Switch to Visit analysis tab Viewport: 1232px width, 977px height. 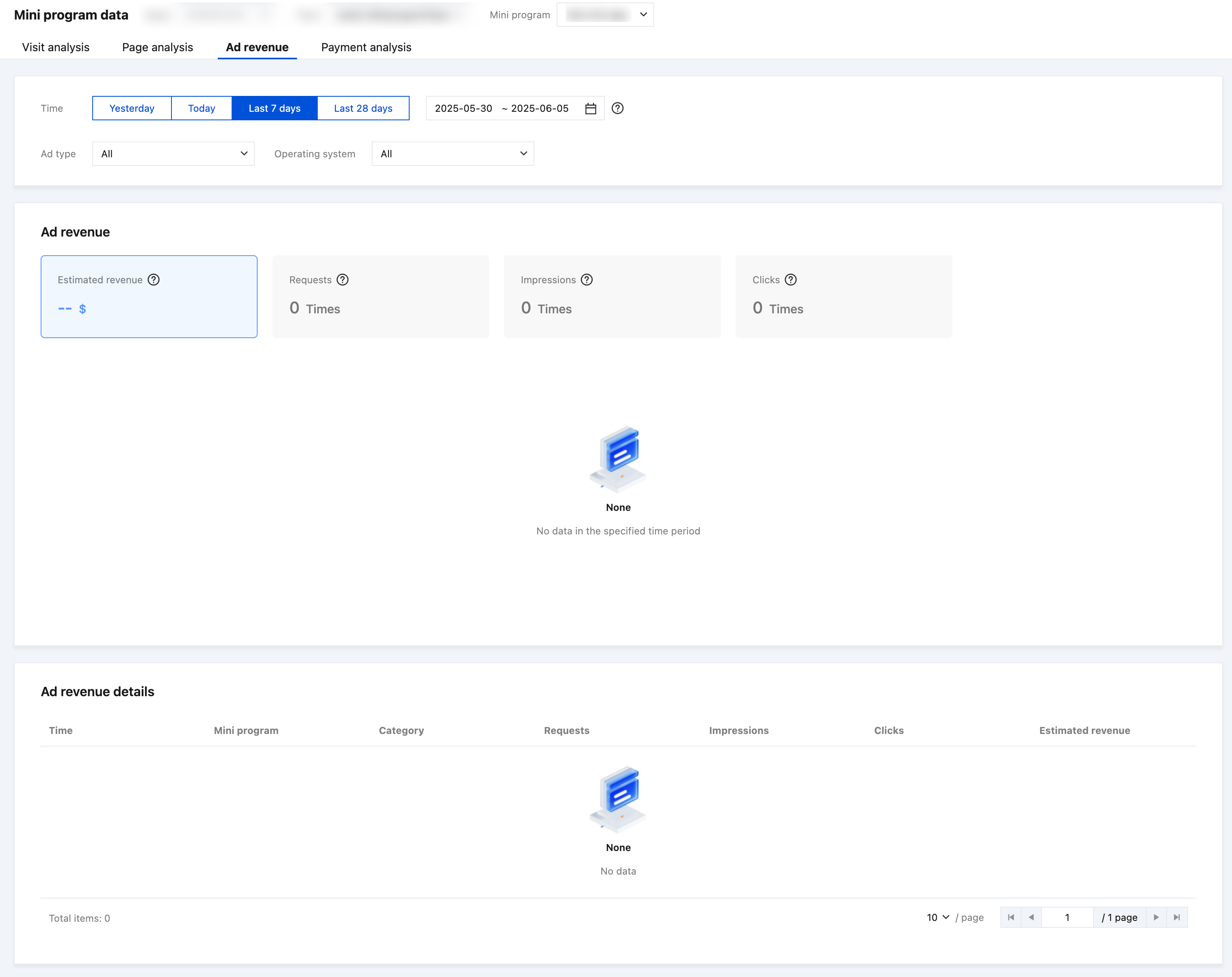coord(55,47)
